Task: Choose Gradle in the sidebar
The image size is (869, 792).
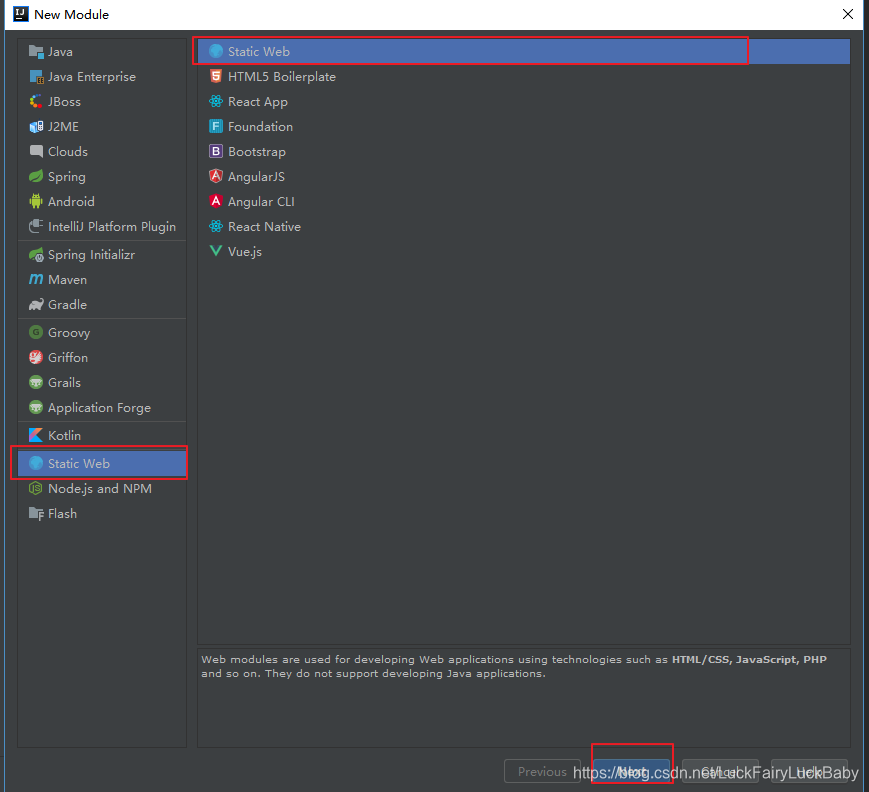Action: (102, 304)
